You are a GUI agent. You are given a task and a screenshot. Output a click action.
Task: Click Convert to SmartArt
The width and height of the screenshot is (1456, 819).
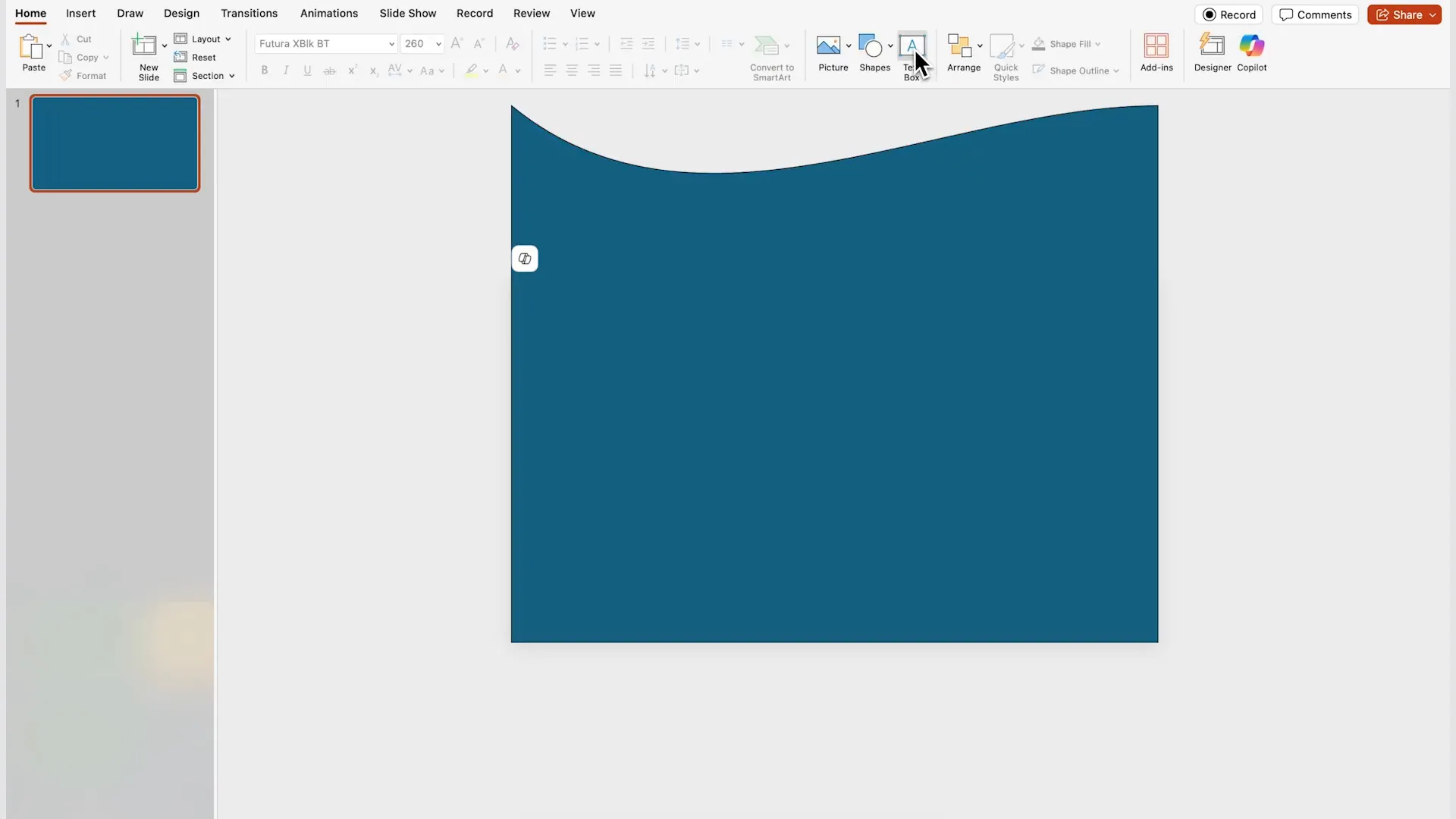click(x=772, y=58)
